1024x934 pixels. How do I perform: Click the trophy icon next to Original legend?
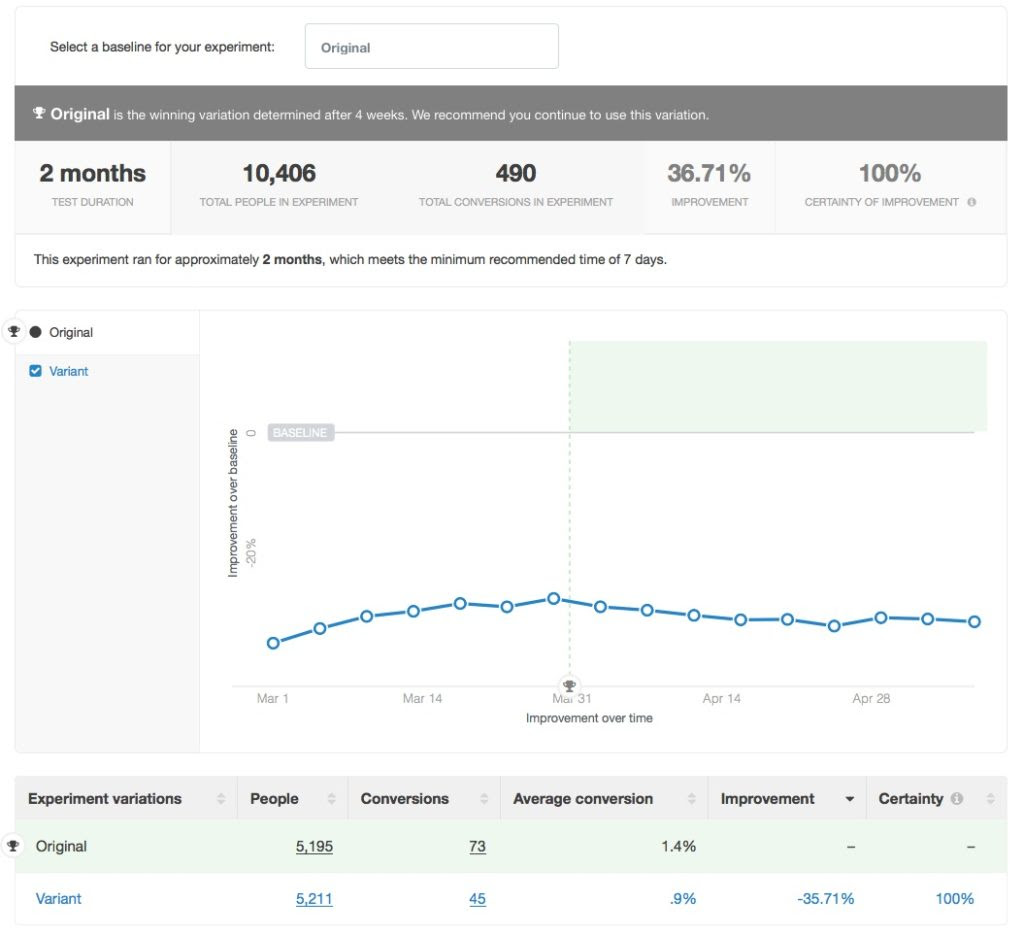[14, 331]
